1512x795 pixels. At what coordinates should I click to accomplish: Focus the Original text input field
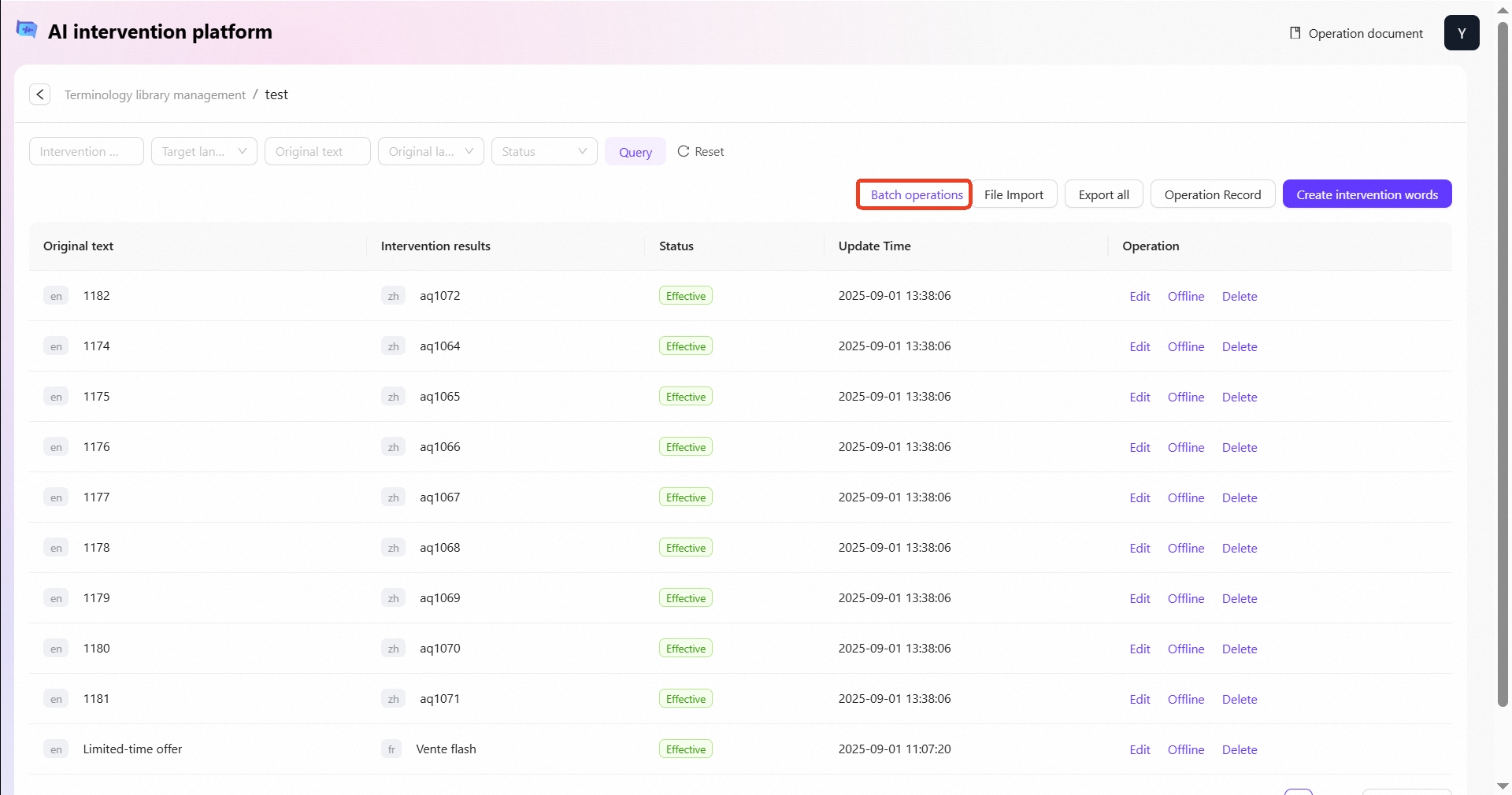(317, 151)
